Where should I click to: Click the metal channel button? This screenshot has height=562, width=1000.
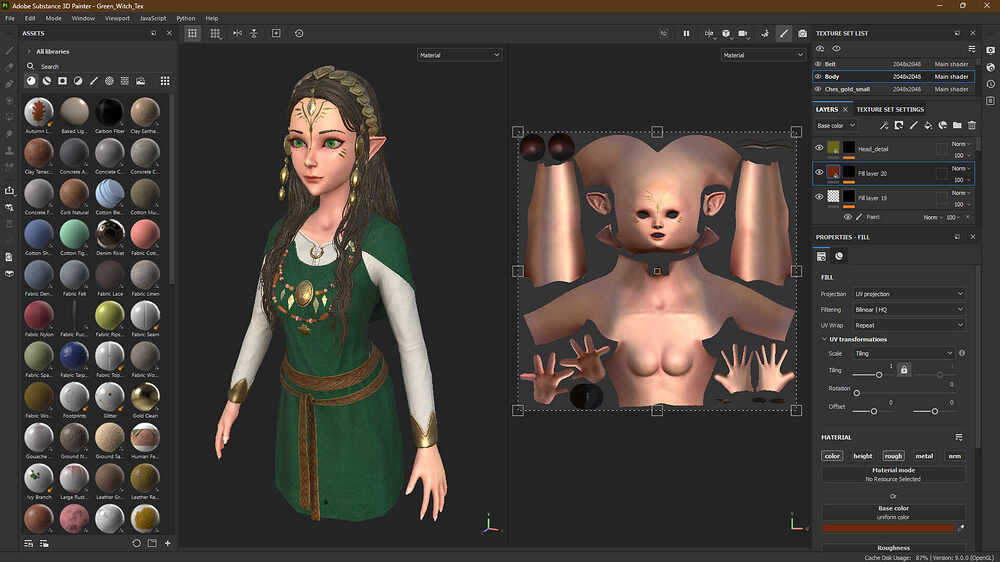point(924,456)
